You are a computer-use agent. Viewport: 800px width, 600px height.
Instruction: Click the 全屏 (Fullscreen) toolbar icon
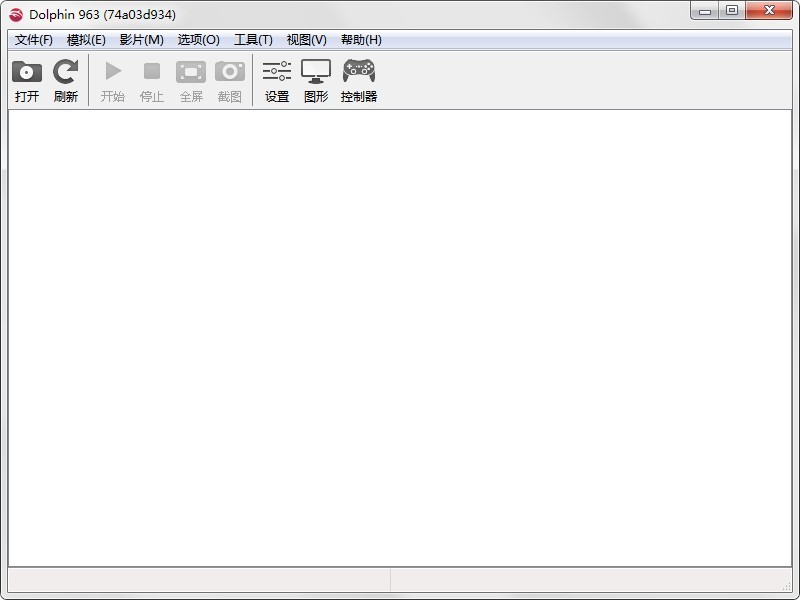(x=191, y=71)
